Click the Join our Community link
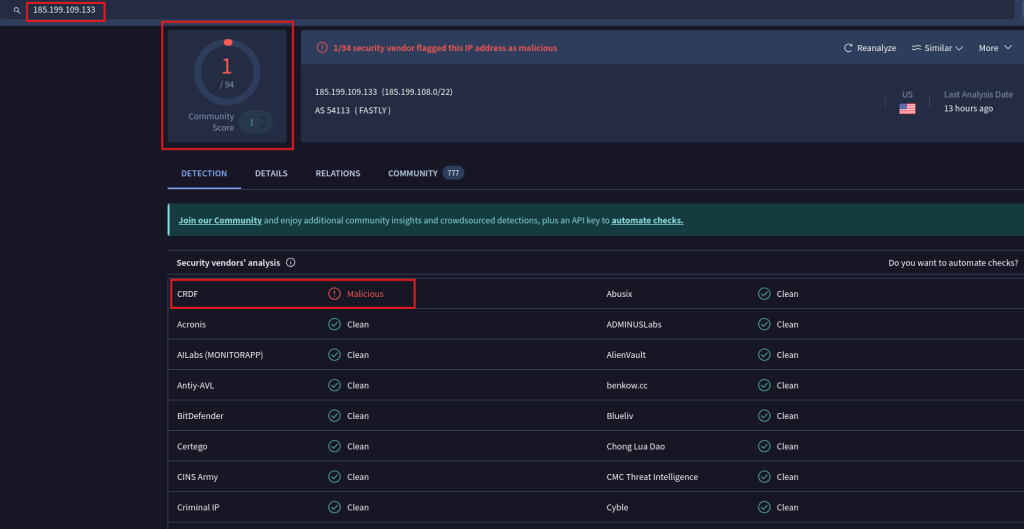1024x529 pixels. pos(220,220)
